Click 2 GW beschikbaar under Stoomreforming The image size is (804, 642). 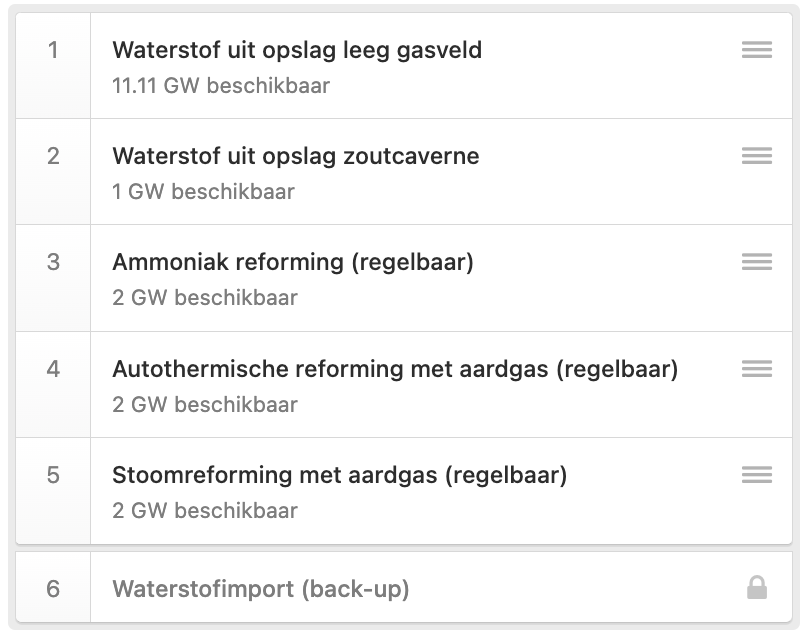(205, 511)
